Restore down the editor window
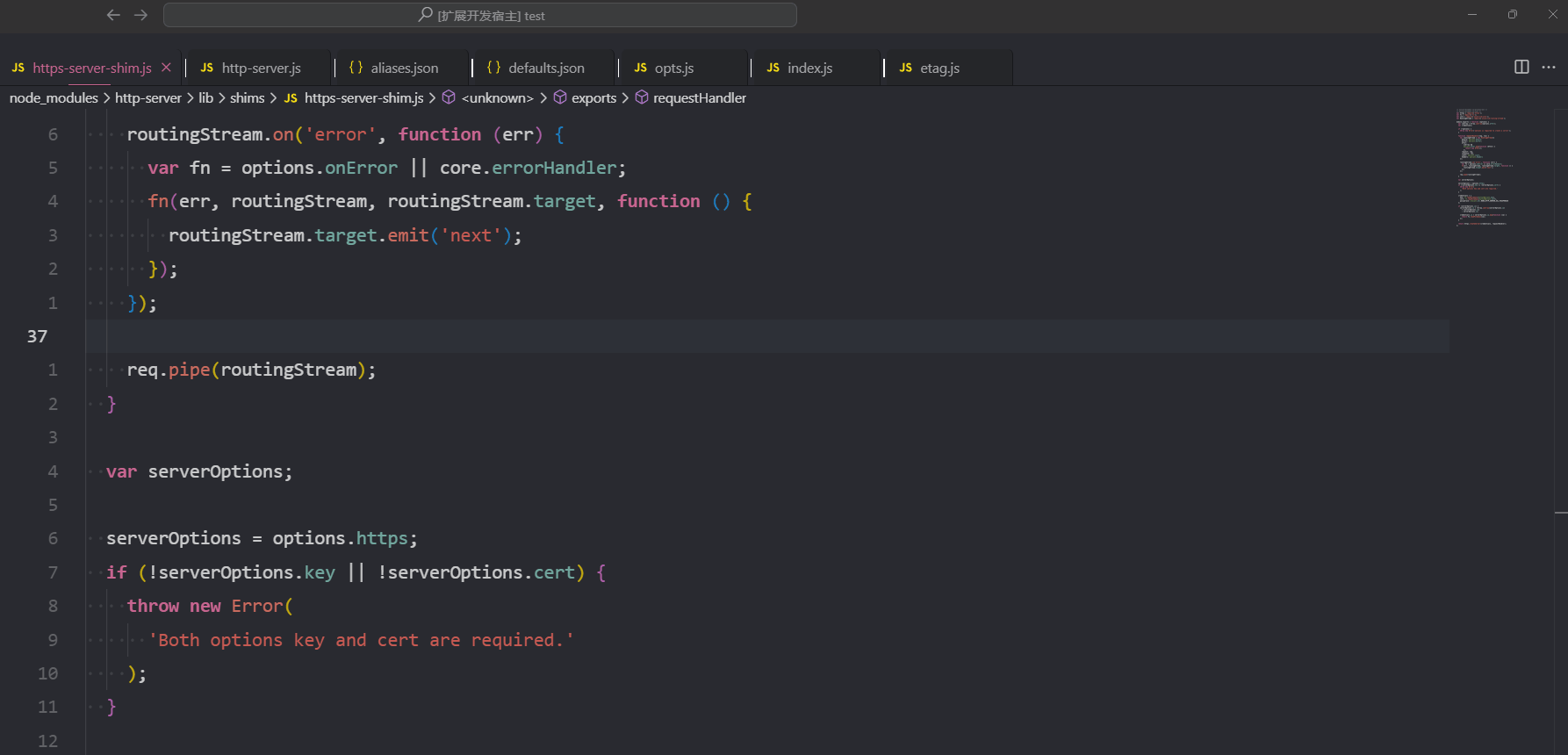The width and height of the screenshot is (1568, 755). coord(1513,14)
